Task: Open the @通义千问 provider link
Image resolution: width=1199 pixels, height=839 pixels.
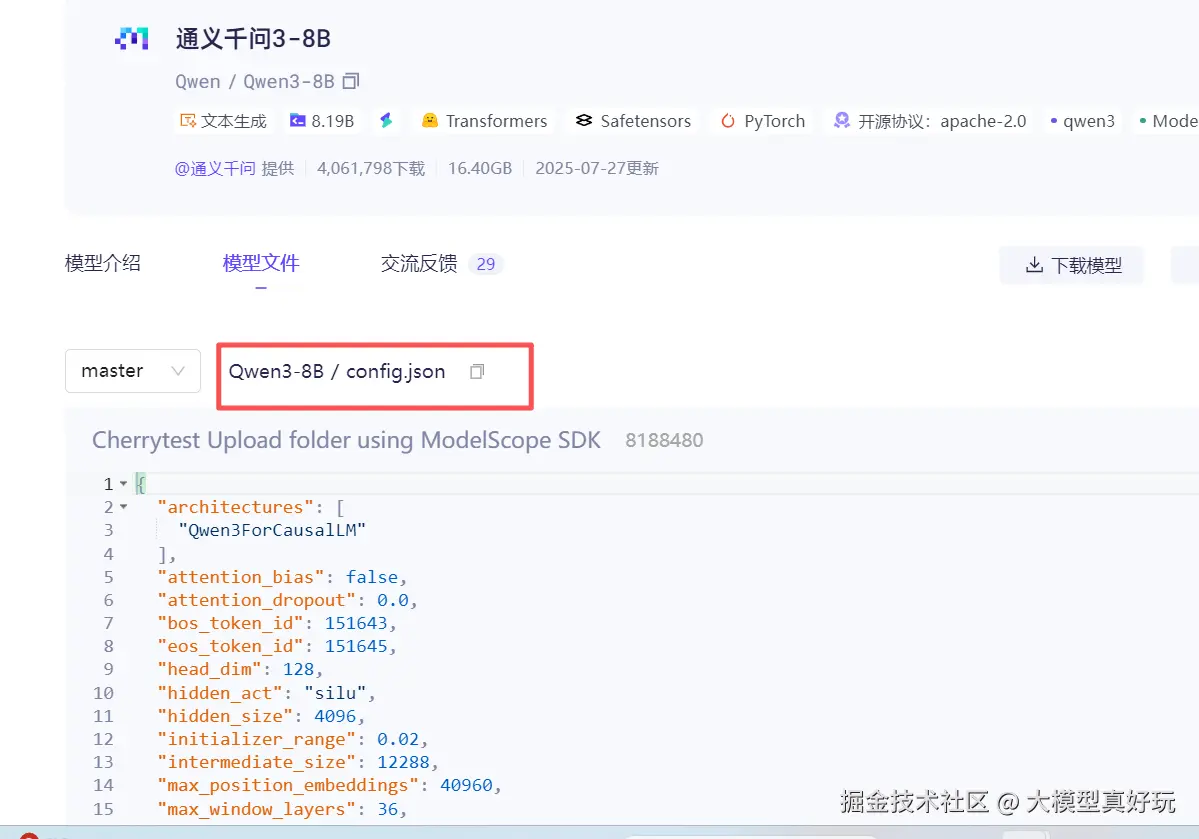Action: pyautogui.click(x=215, y=168)
